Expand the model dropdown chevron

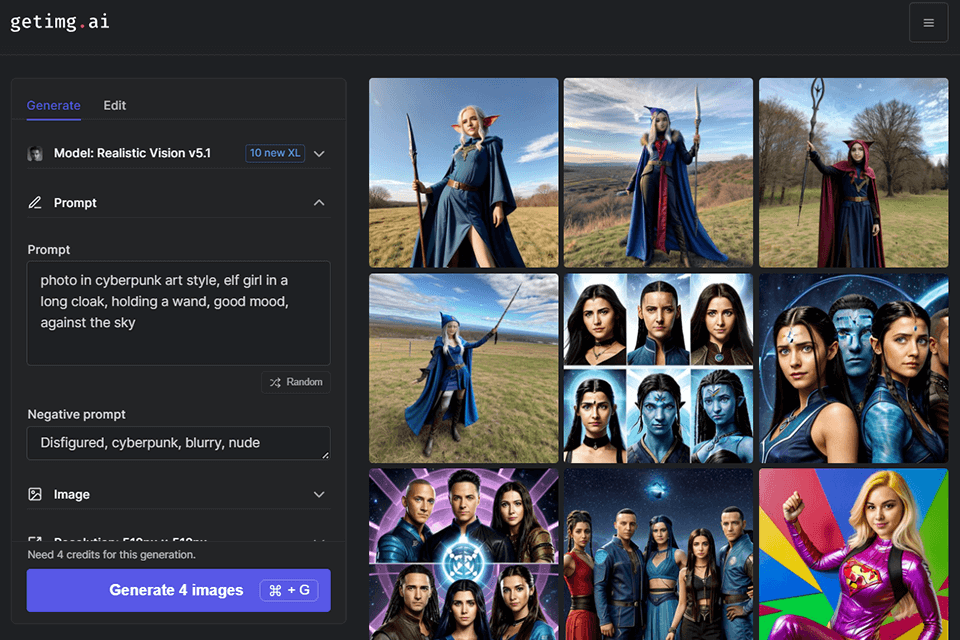click(319, 154)
